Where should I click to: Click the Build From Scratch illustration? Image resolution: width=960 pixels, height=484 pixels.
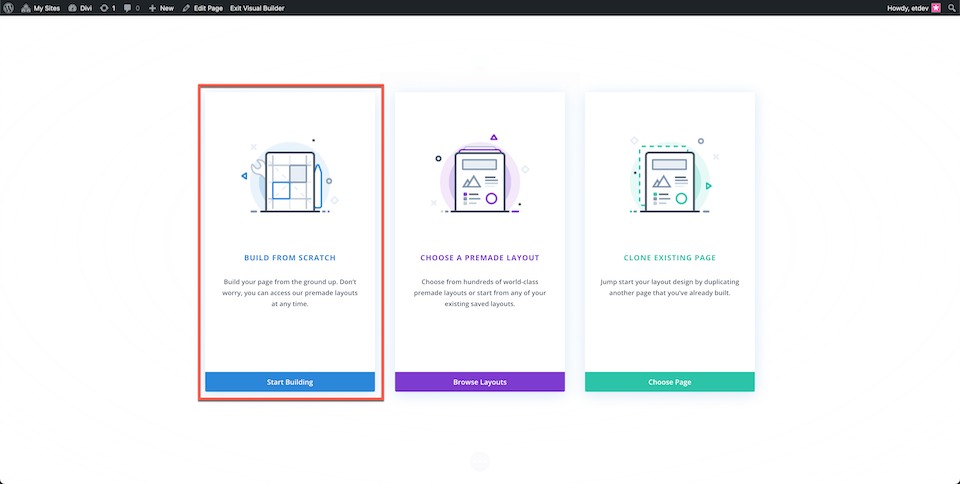tap(290, 177)
